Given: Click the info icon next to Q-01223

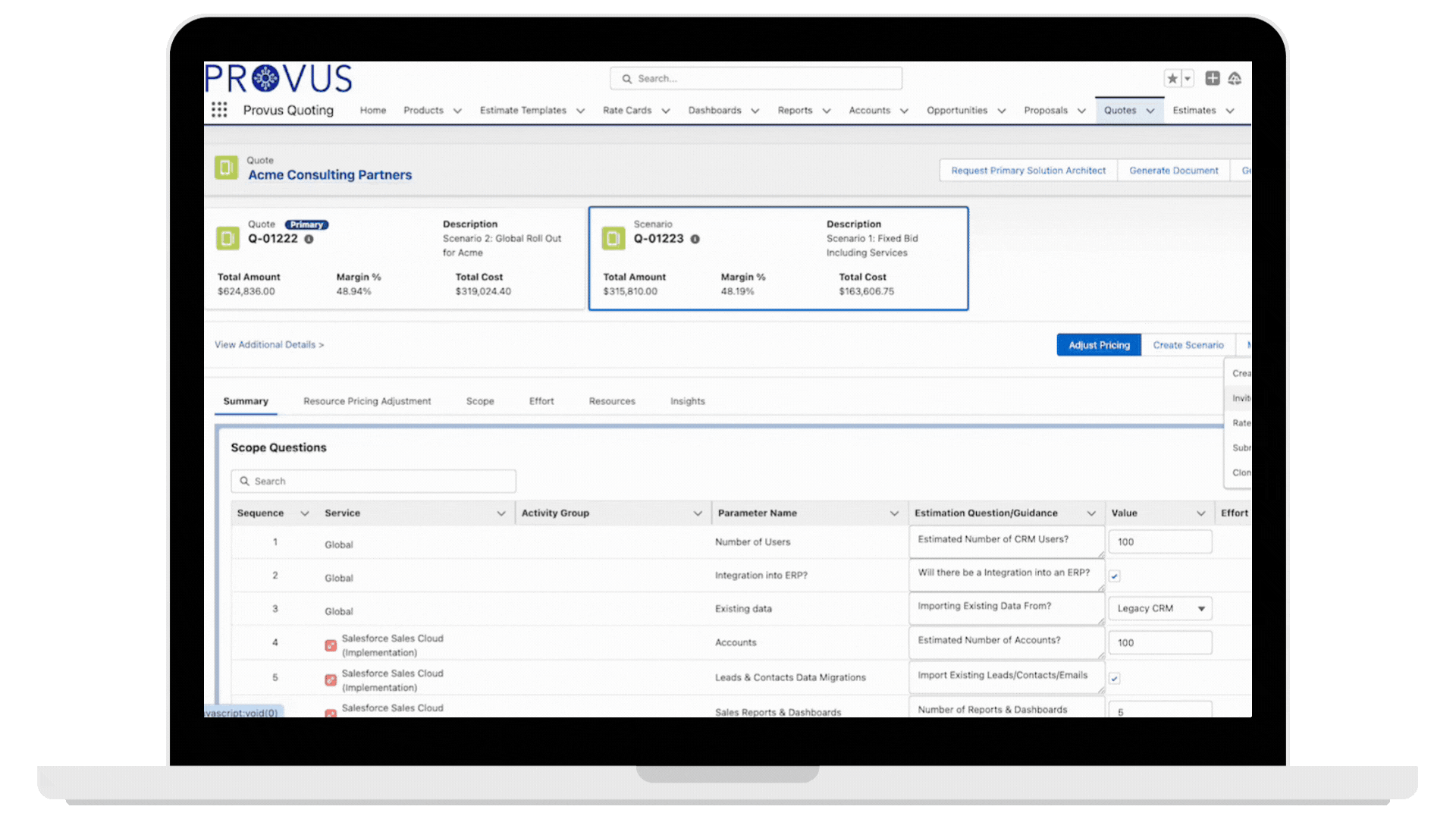Looking at the screenshot, I should coord(695,239).
